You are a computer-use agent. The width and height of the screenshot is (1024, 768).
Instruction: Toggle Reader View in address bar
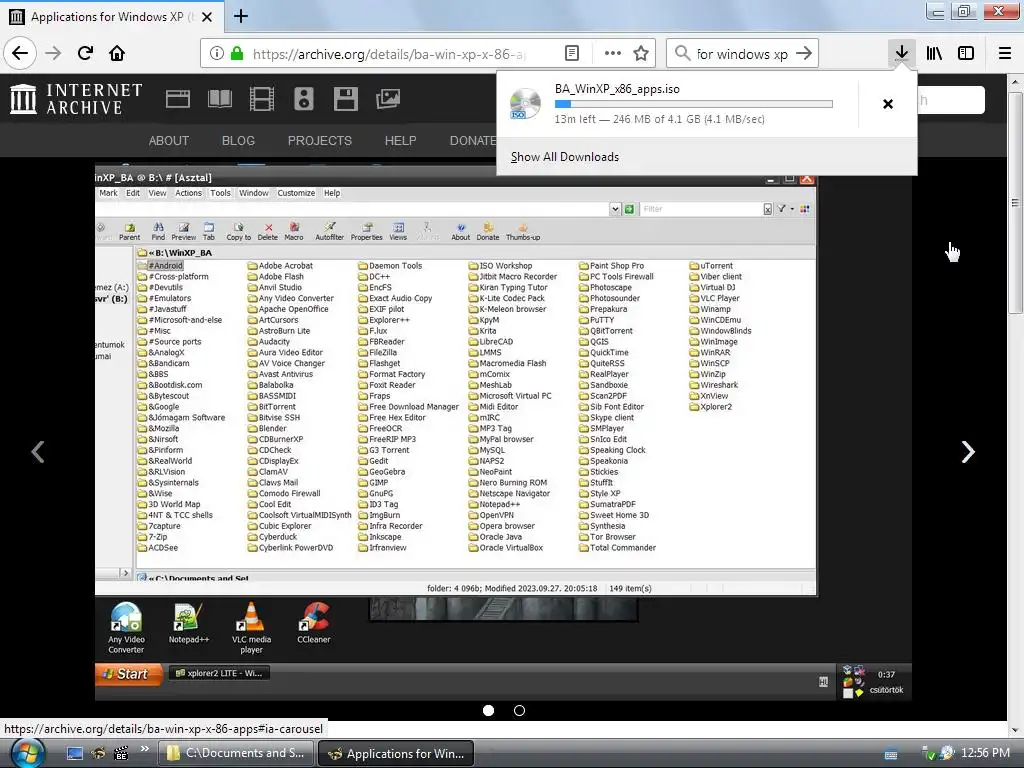coord(571,54)
